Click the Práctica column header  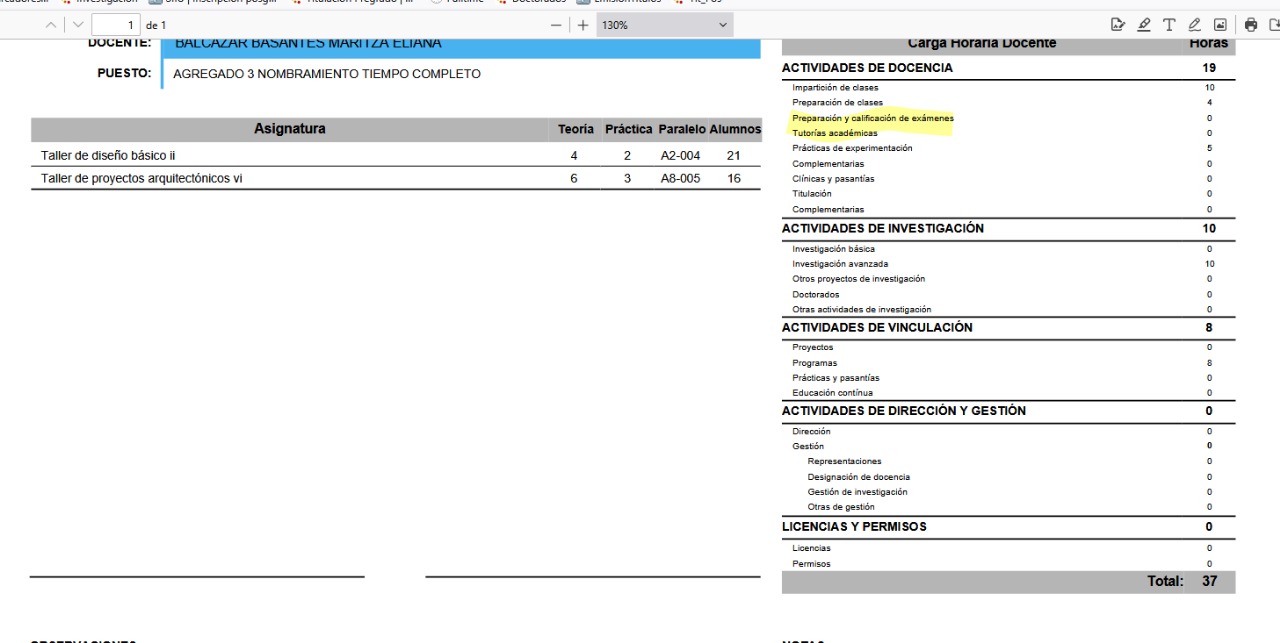click(x=629, y=129)
